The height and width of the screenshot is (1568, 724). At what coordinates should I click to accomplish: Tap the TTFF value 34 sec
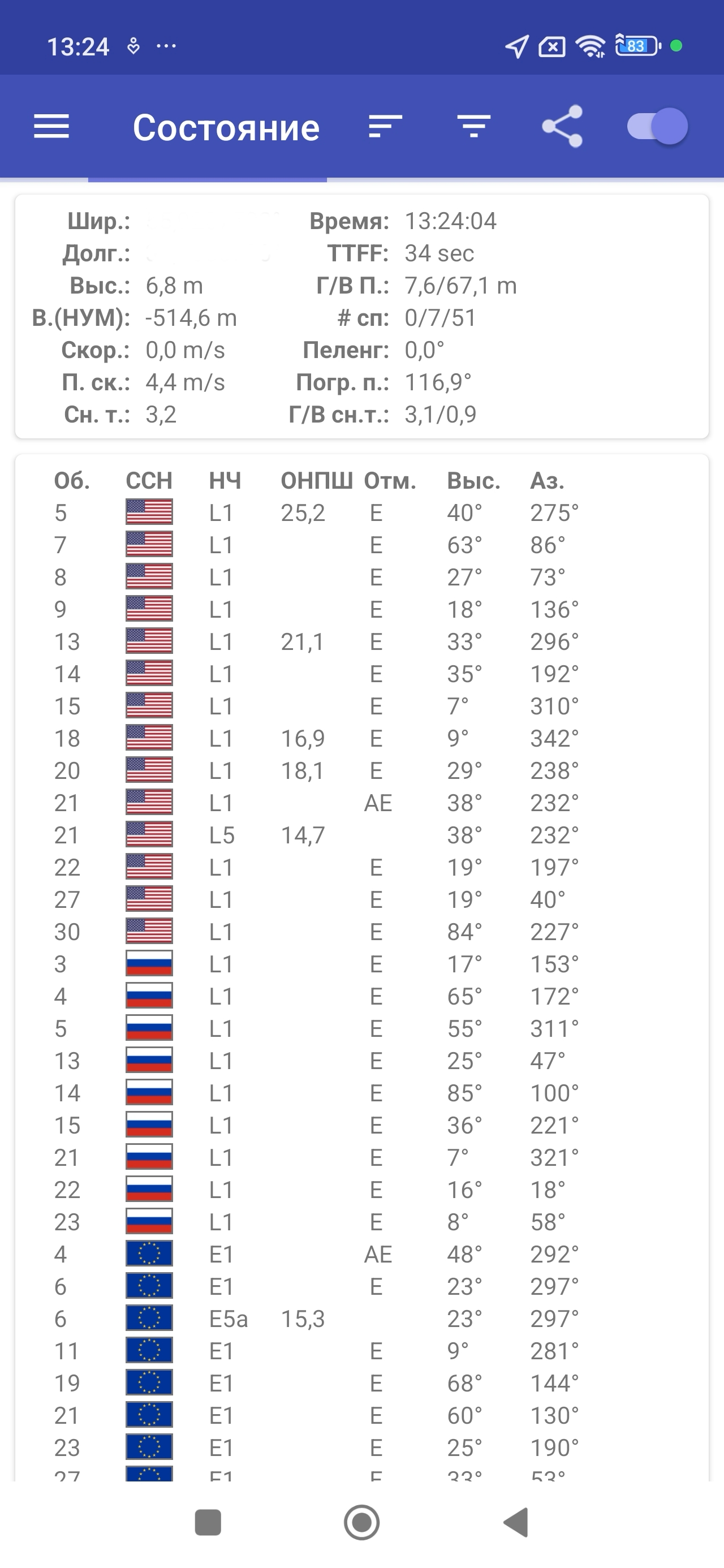tap(439, 253)
